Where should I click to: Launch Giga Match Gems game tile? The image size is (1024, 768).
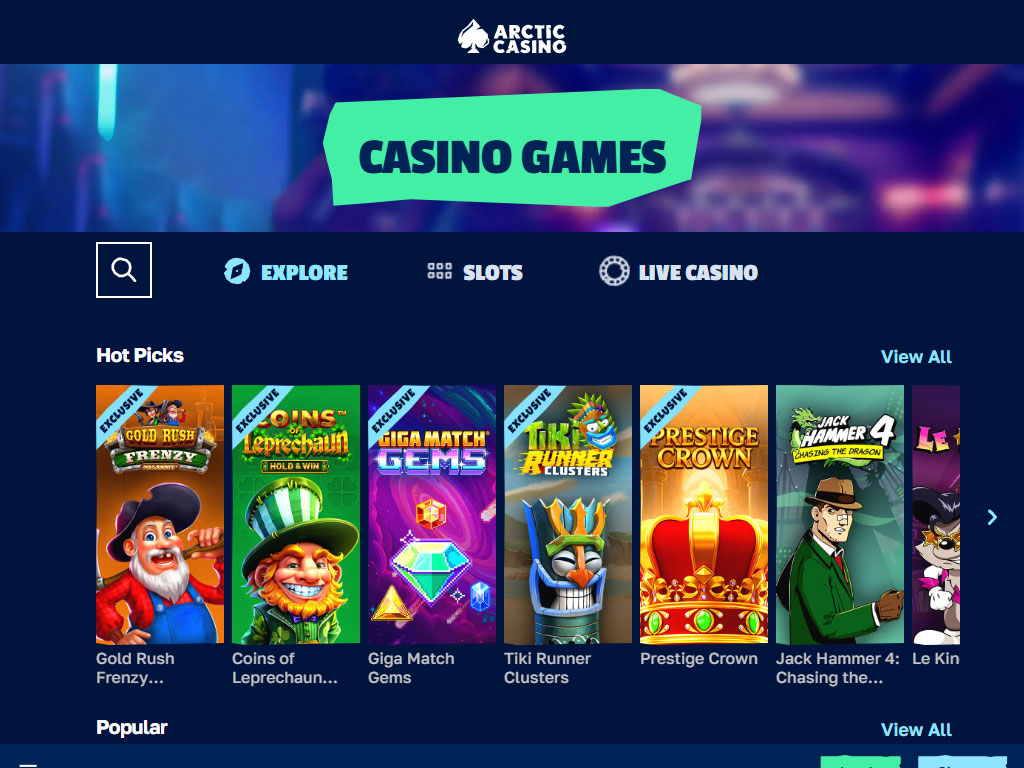[432, 514]
